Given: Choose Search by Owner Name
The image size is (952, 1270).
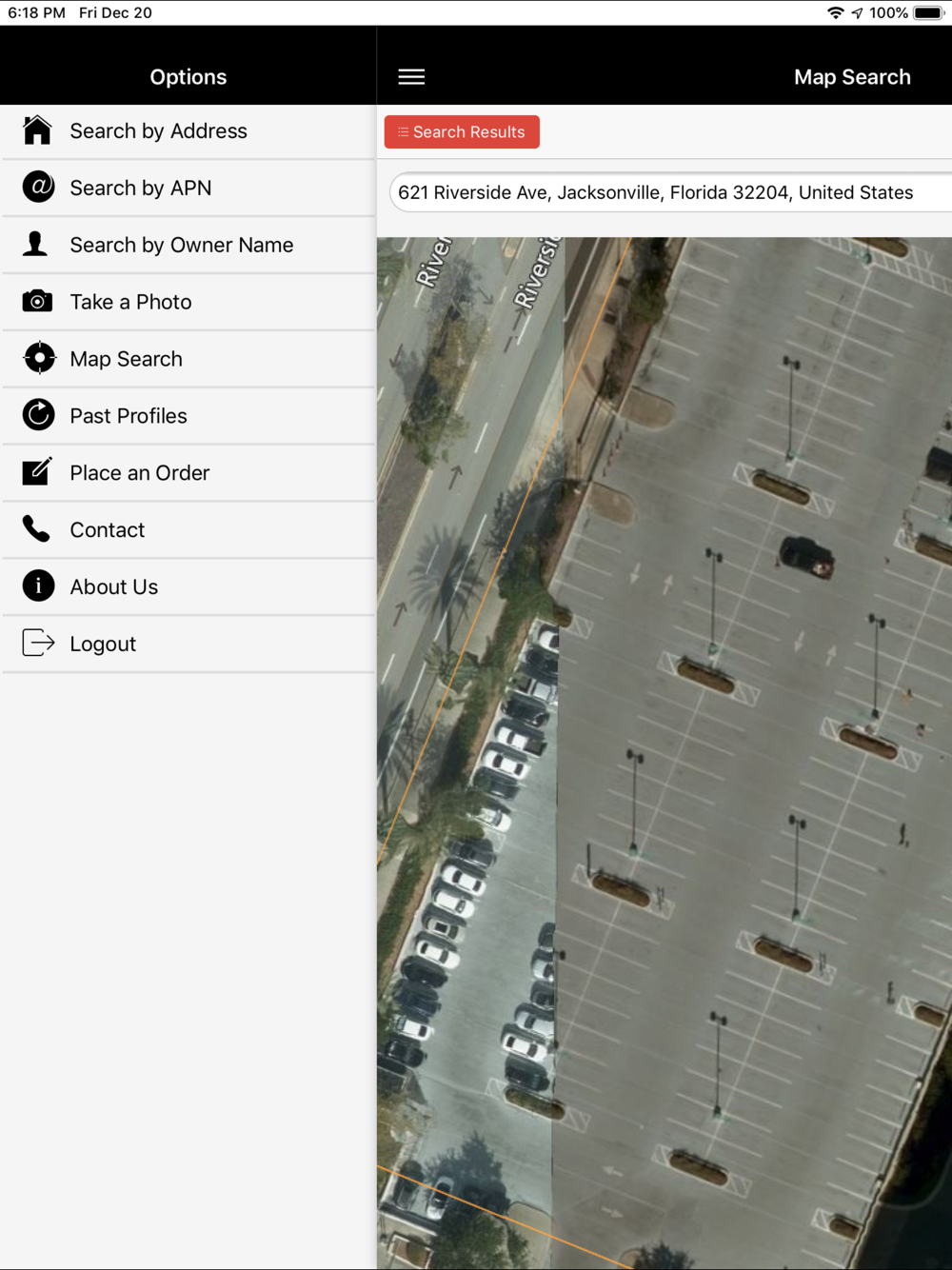Looking at the screenshot, I should tap(188, 246).
